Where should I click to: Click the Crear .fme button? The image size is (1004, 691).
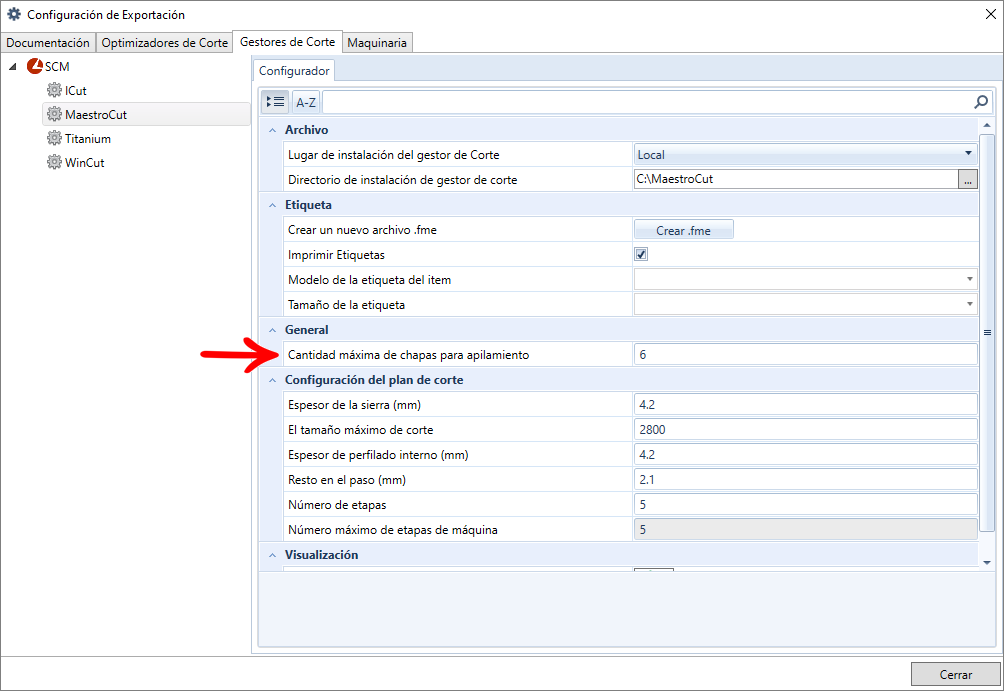pos(683,230)
